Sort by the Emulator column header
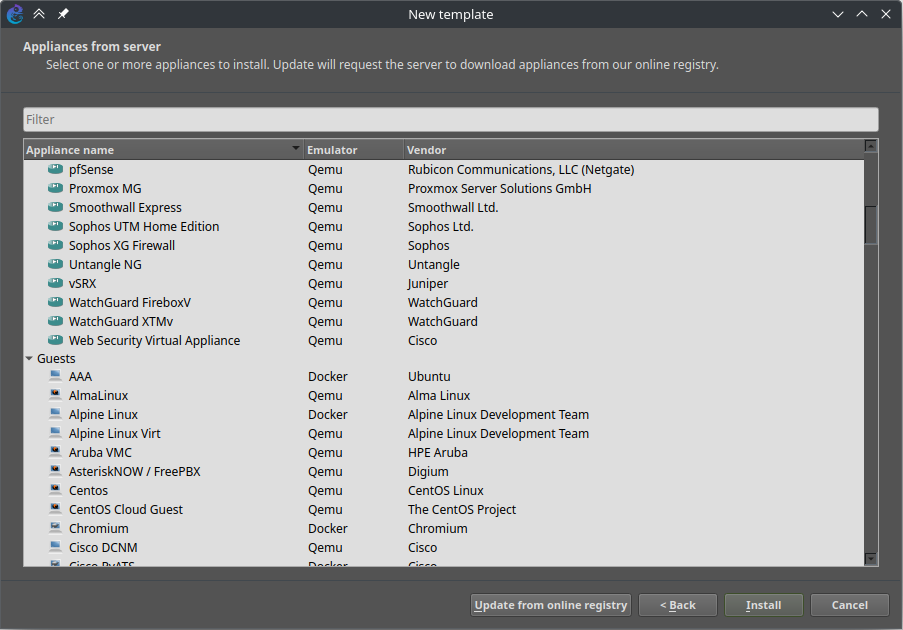The width and height of the screenshot is (903, 630). point(354,150)
